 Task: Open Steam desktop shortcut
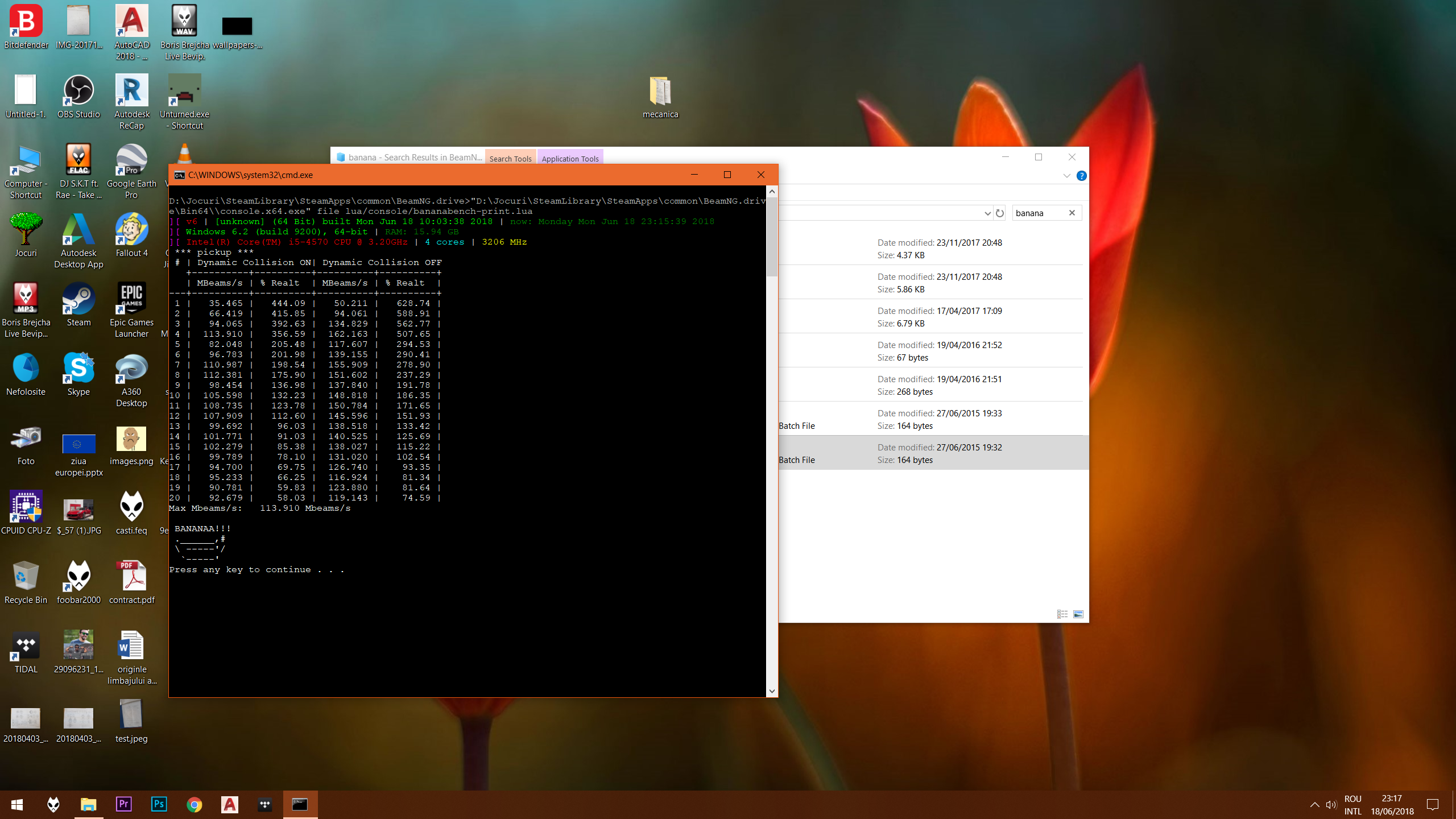click(x=78, y=299)
